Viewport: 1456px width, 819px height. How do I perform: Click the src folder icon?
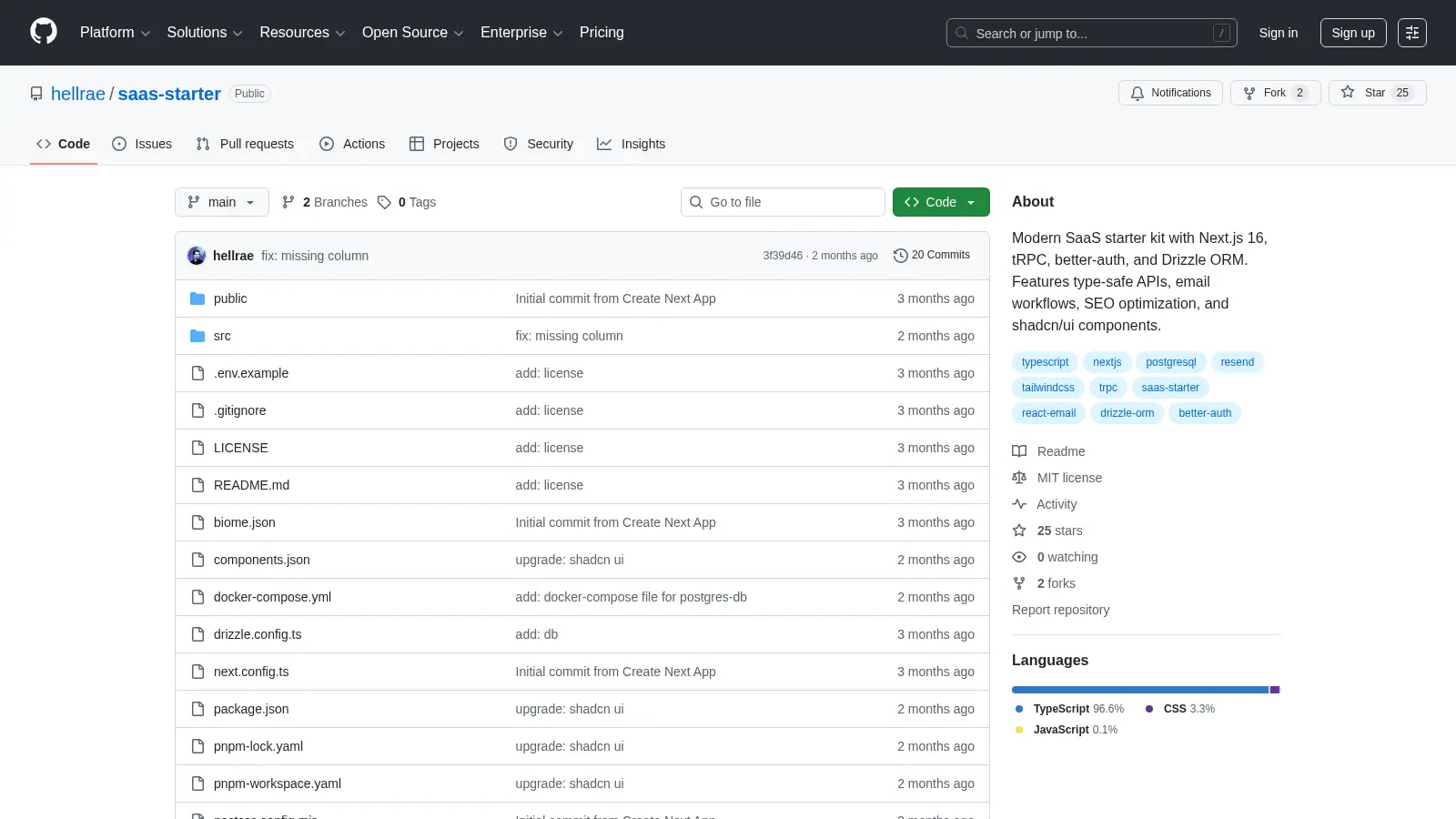point(197,336)
